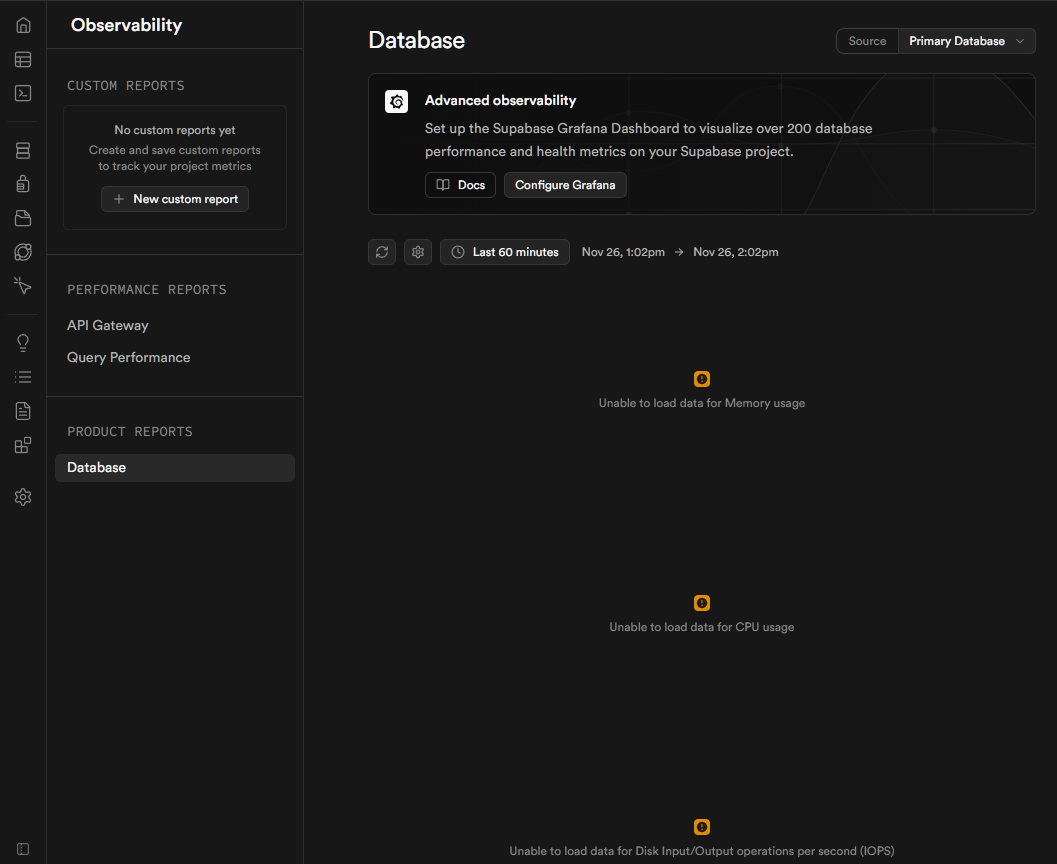Screen dimensions: 1057x864
Task: Click the refresh report icon button
Action: pyautogui.click(x=382, y=252)
